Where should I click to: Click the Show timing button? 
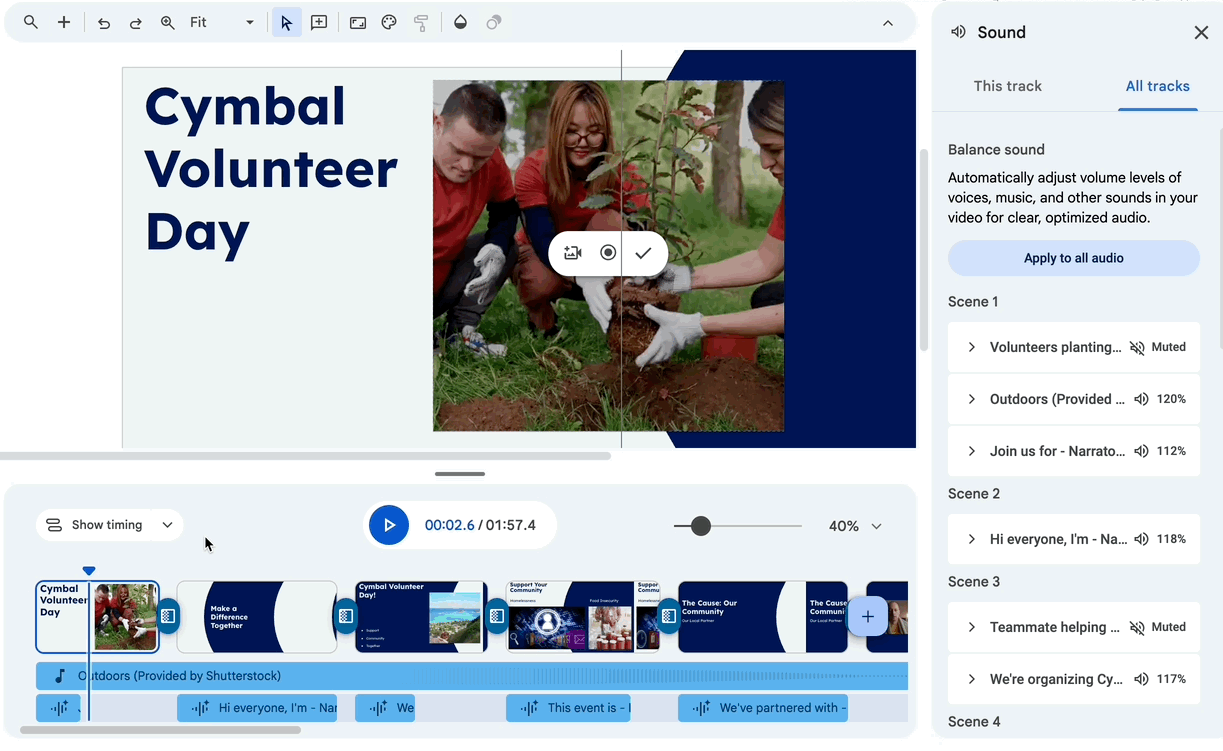94,525
